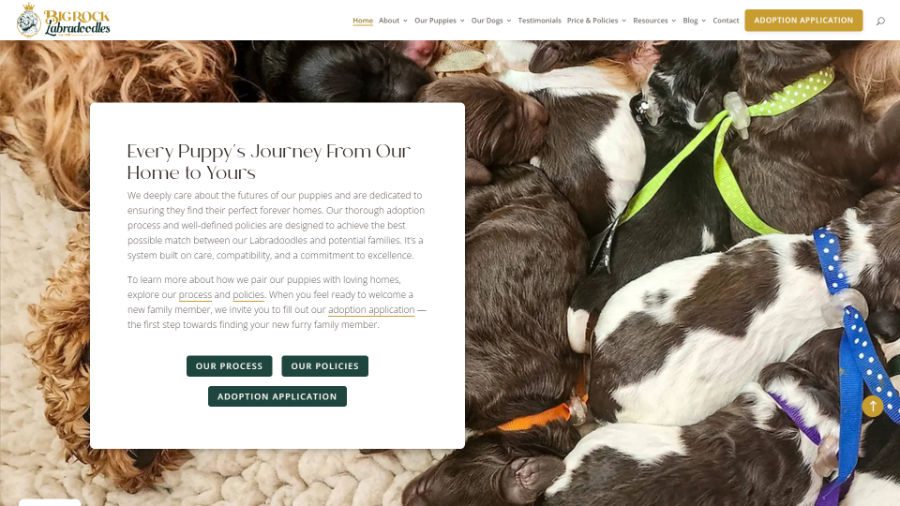Open the adoption application inline link
Viewport: 900px width, 506px height.
tap(371, 310)
